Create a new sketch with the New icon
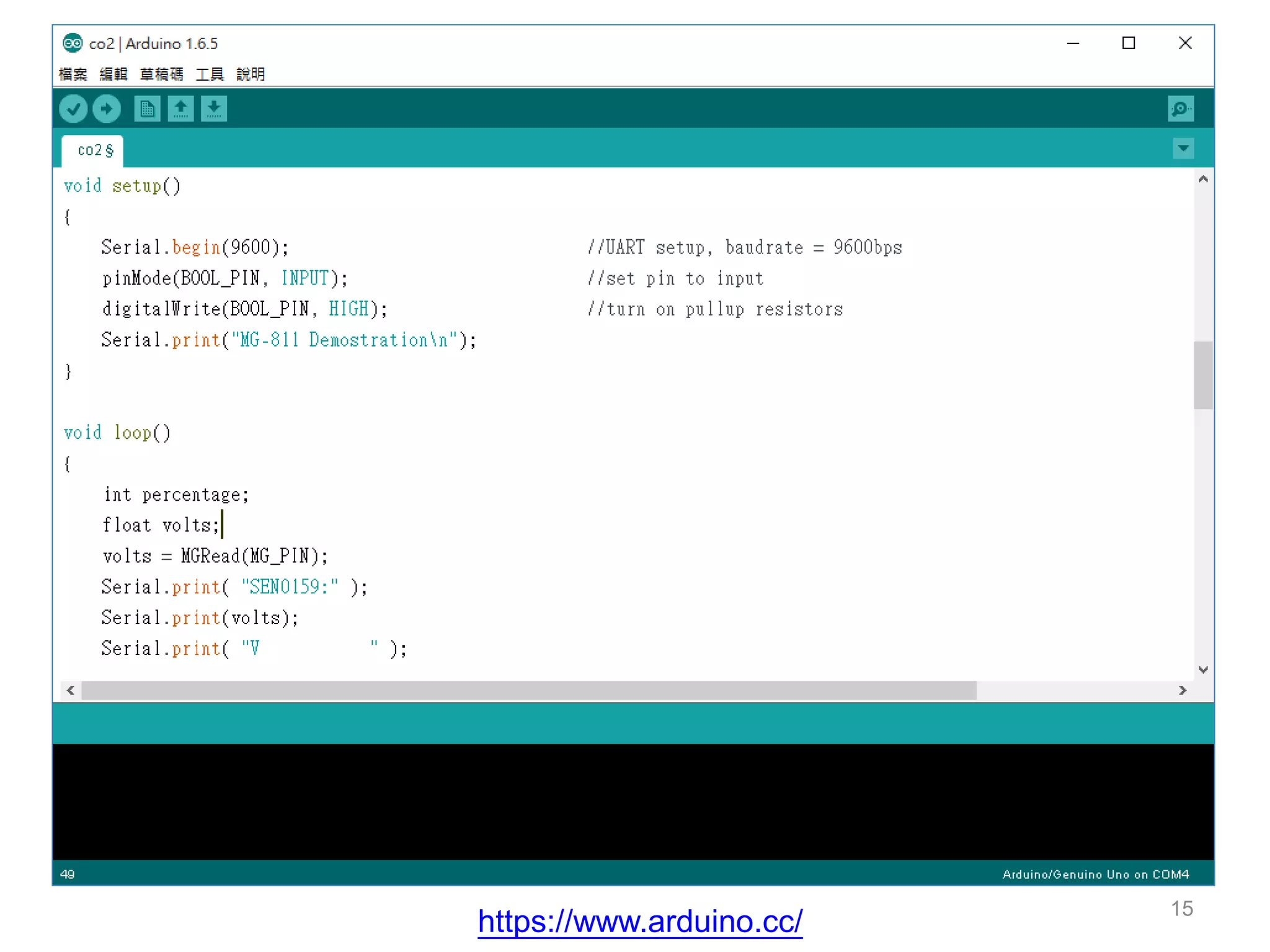1270x952 pixels. 147,109
